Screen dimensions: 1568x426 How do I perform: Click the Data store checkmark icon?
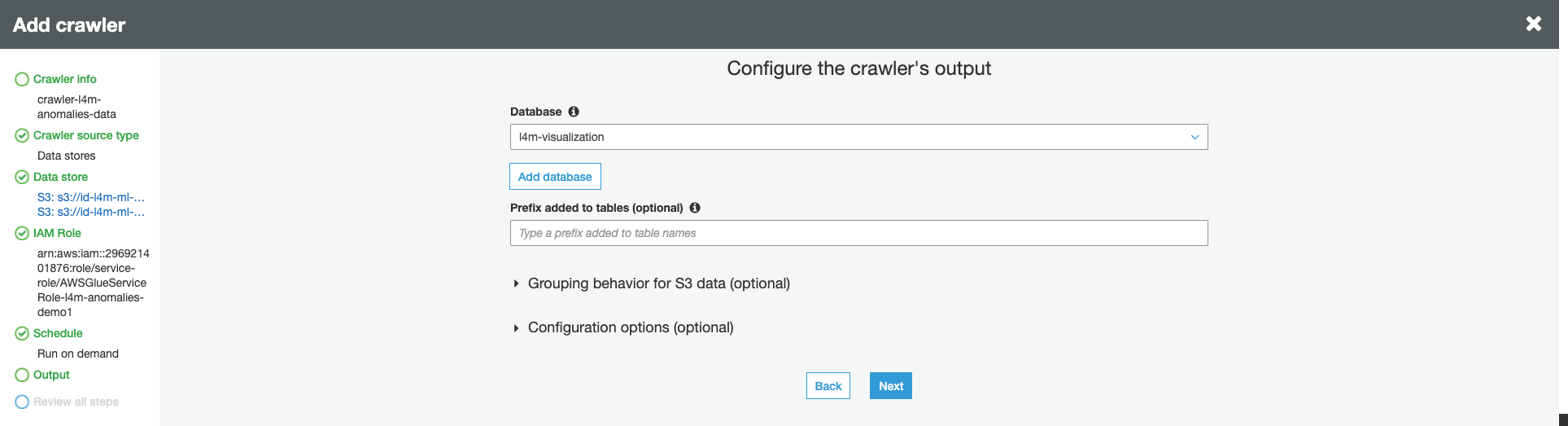[22, 177]
